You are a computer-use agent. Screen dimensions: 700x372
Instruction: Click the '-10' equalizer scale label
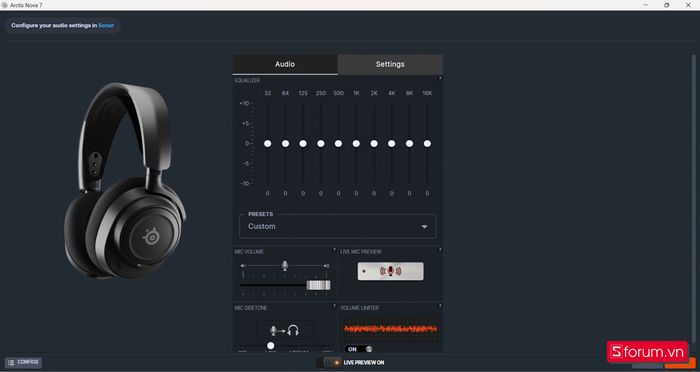pos(245,184)
